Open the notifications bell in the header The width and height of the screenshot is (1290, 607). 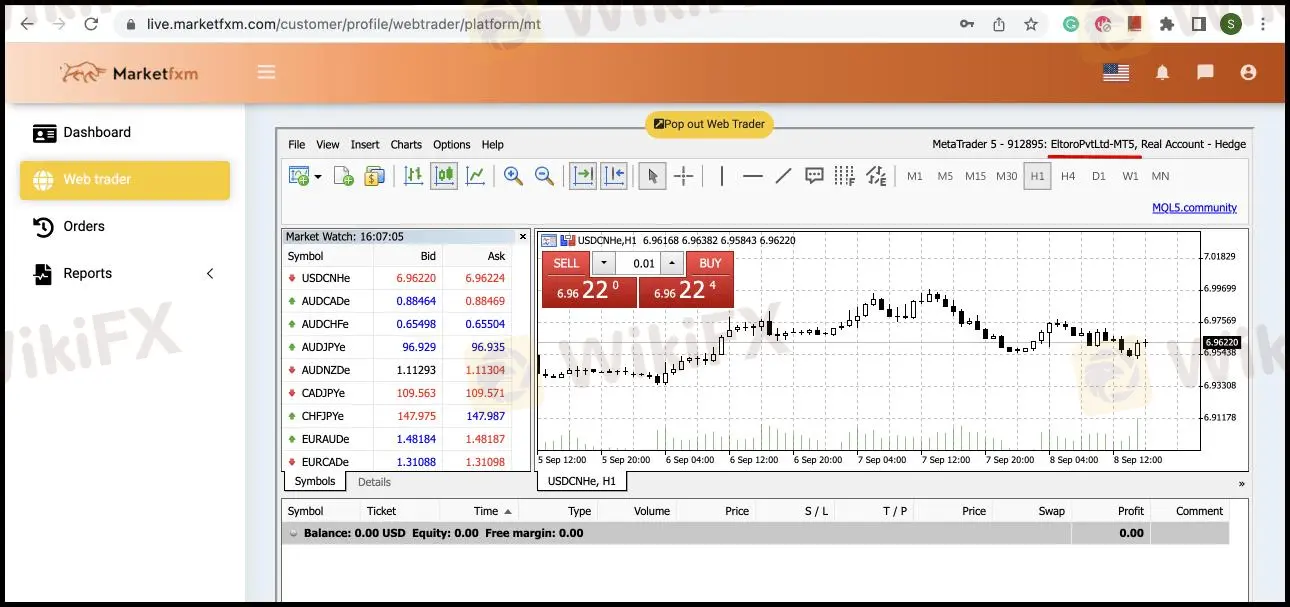1162,71
